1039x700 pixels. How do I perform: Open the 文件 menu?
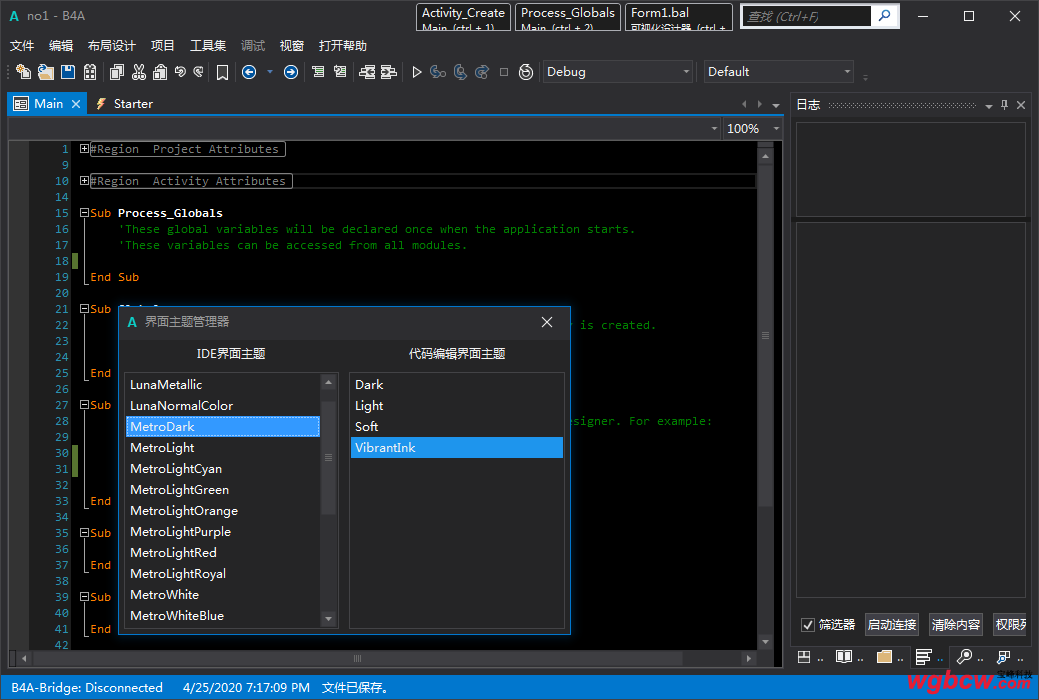22,46
